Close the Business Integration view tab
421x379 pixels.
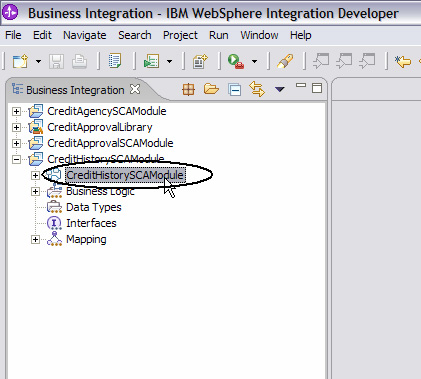coord(135,89)
